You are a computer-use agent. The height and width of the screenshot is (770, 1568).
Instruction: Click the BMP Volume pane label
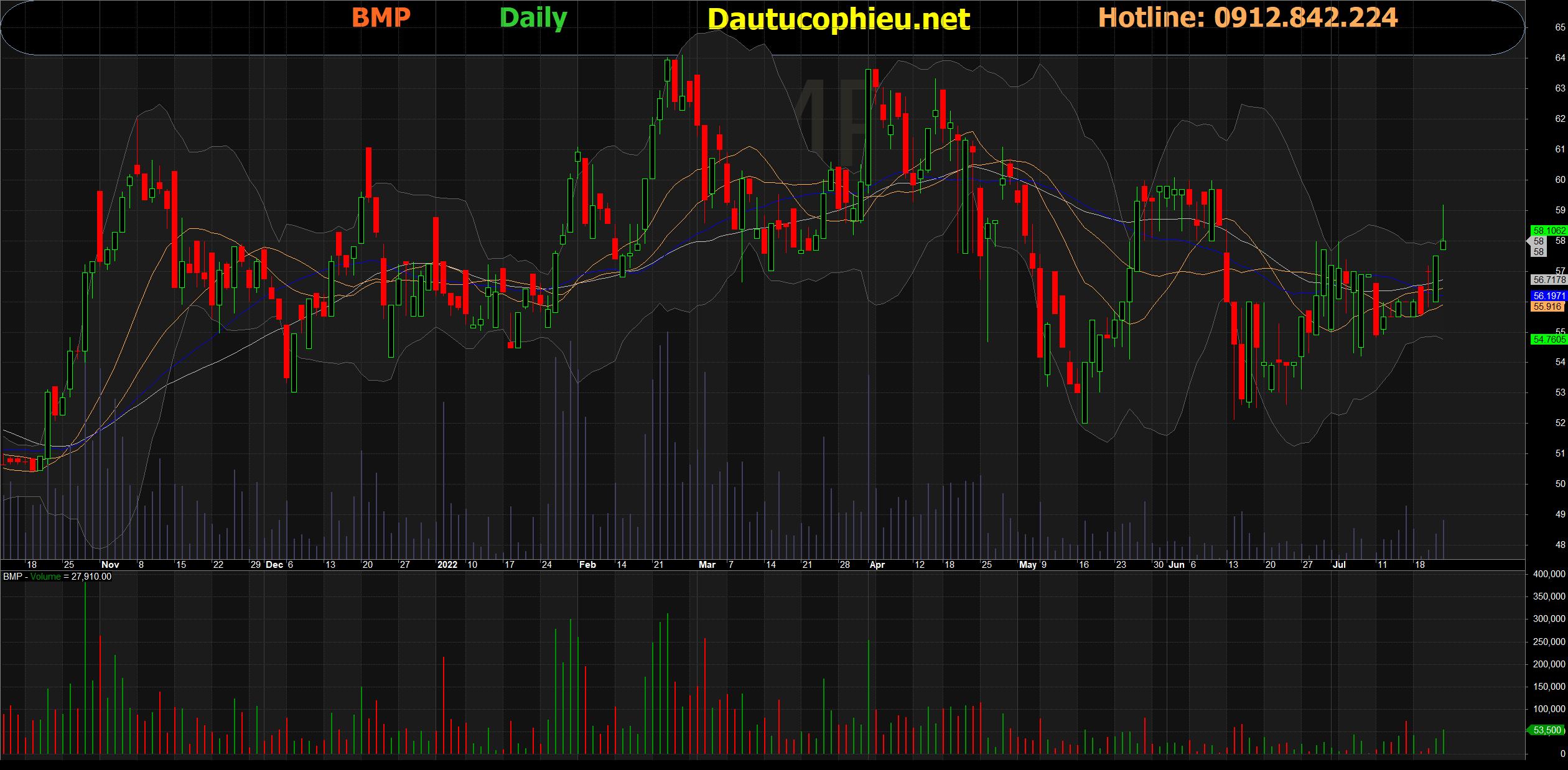[x=57, y=577]
